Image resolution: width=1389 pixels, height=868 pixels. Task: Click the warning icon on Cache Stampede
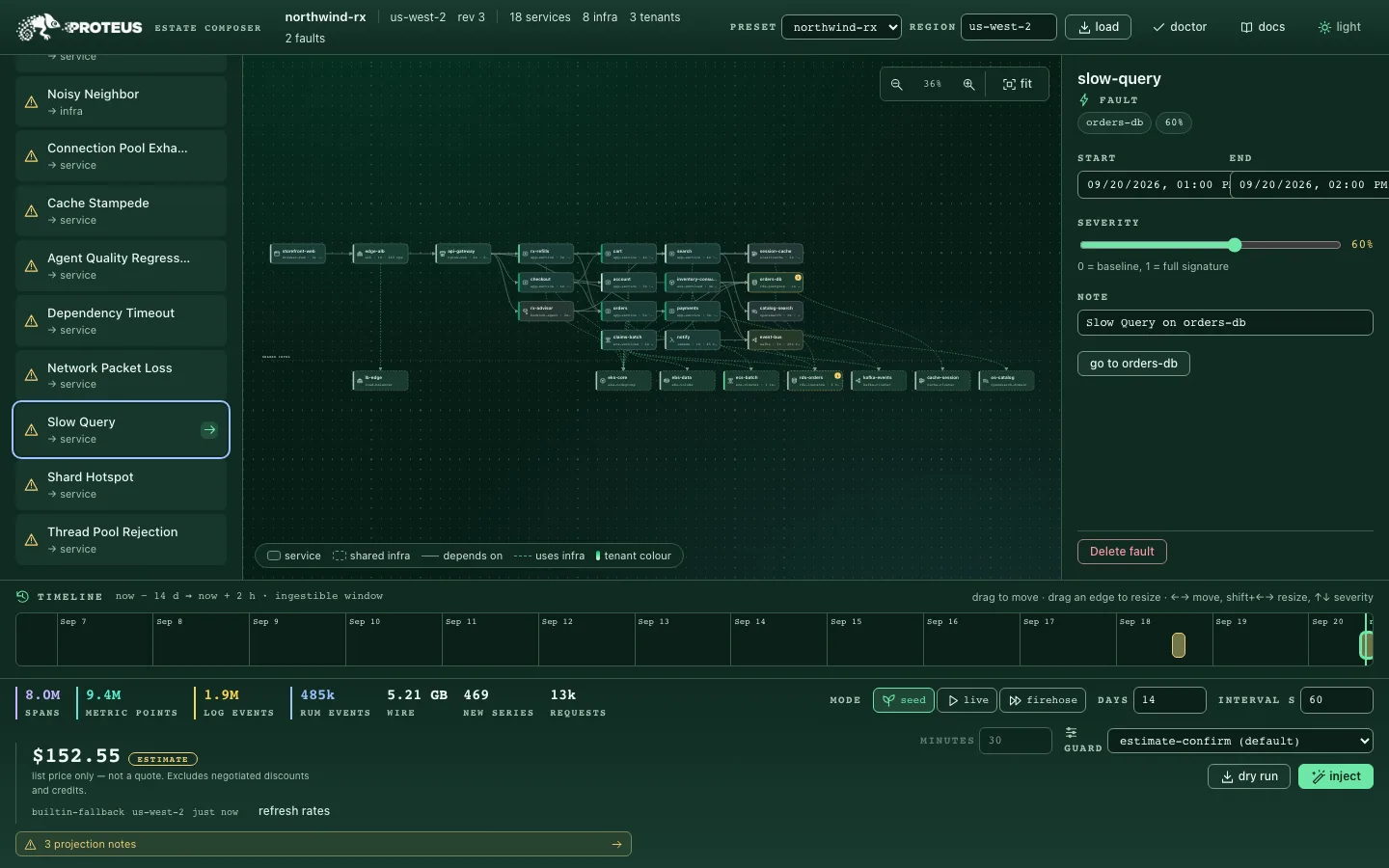(31, 211)
